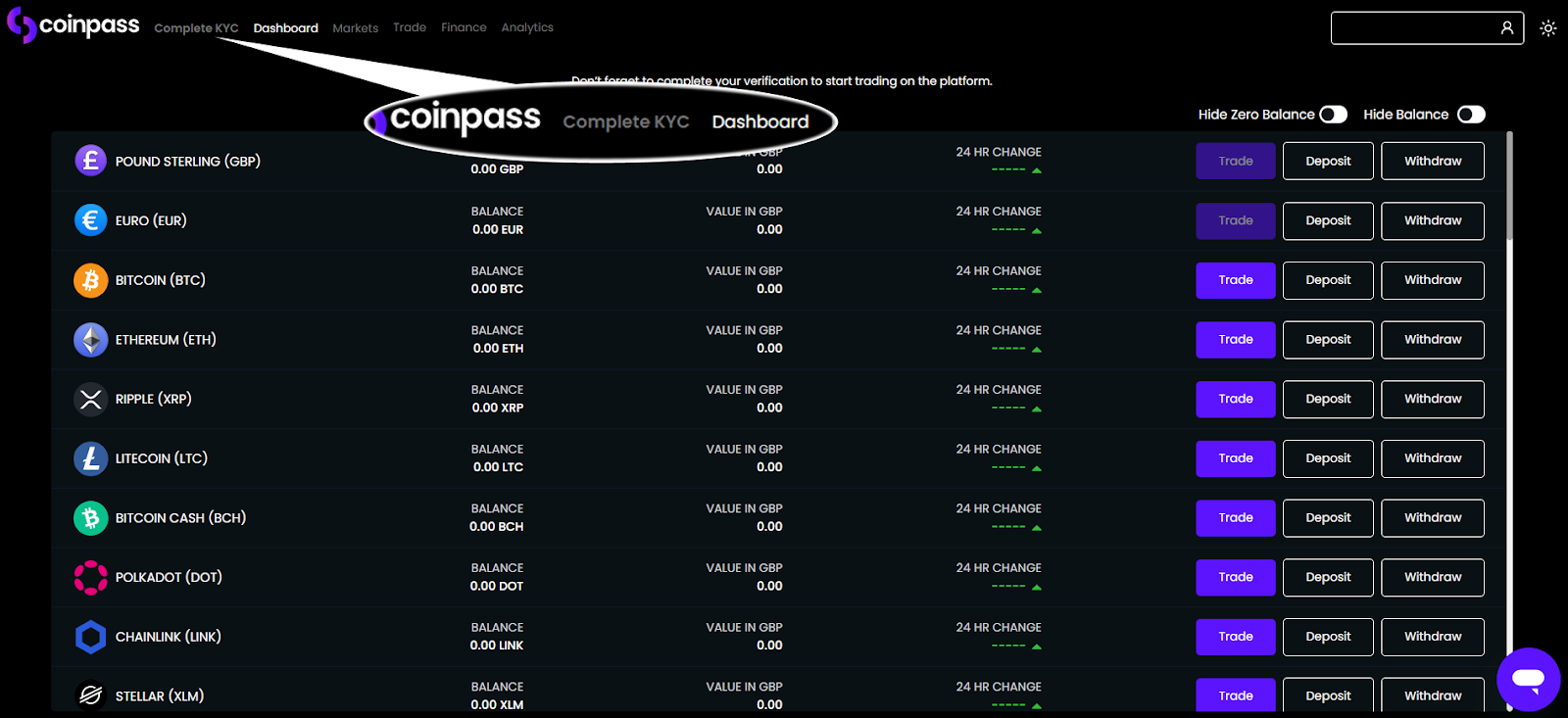Toggle the Hide Balance switch
The image size is (1568, 718).
[x=1471, y=115]
